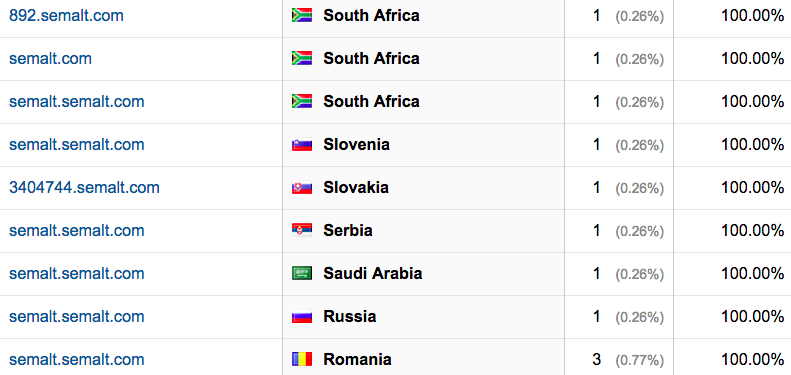Screen dimensions: 791x375
Task: Follow semalt.semalt.com link in Serbia row
Action: click(77, 231)
